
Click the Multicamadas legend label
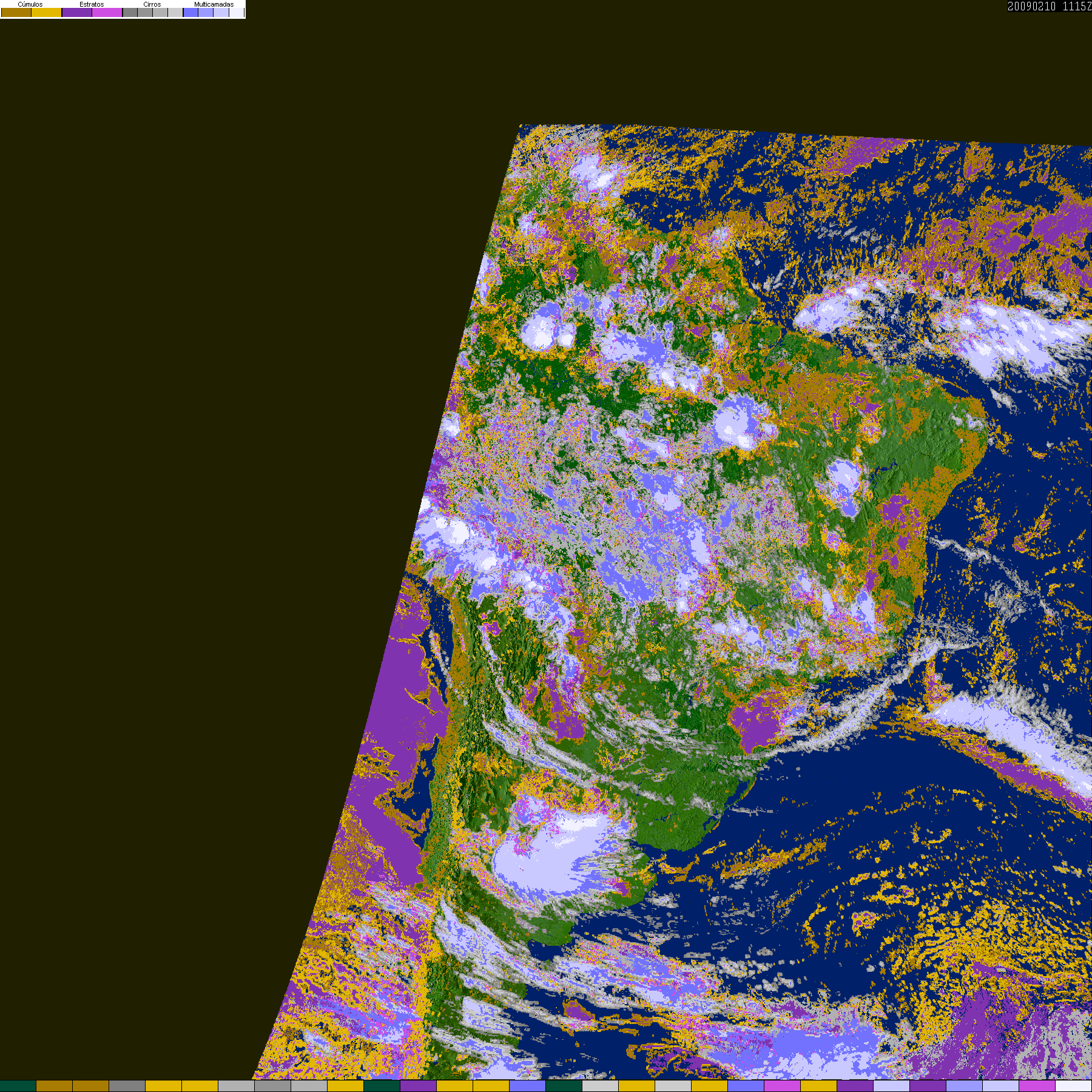214,4
